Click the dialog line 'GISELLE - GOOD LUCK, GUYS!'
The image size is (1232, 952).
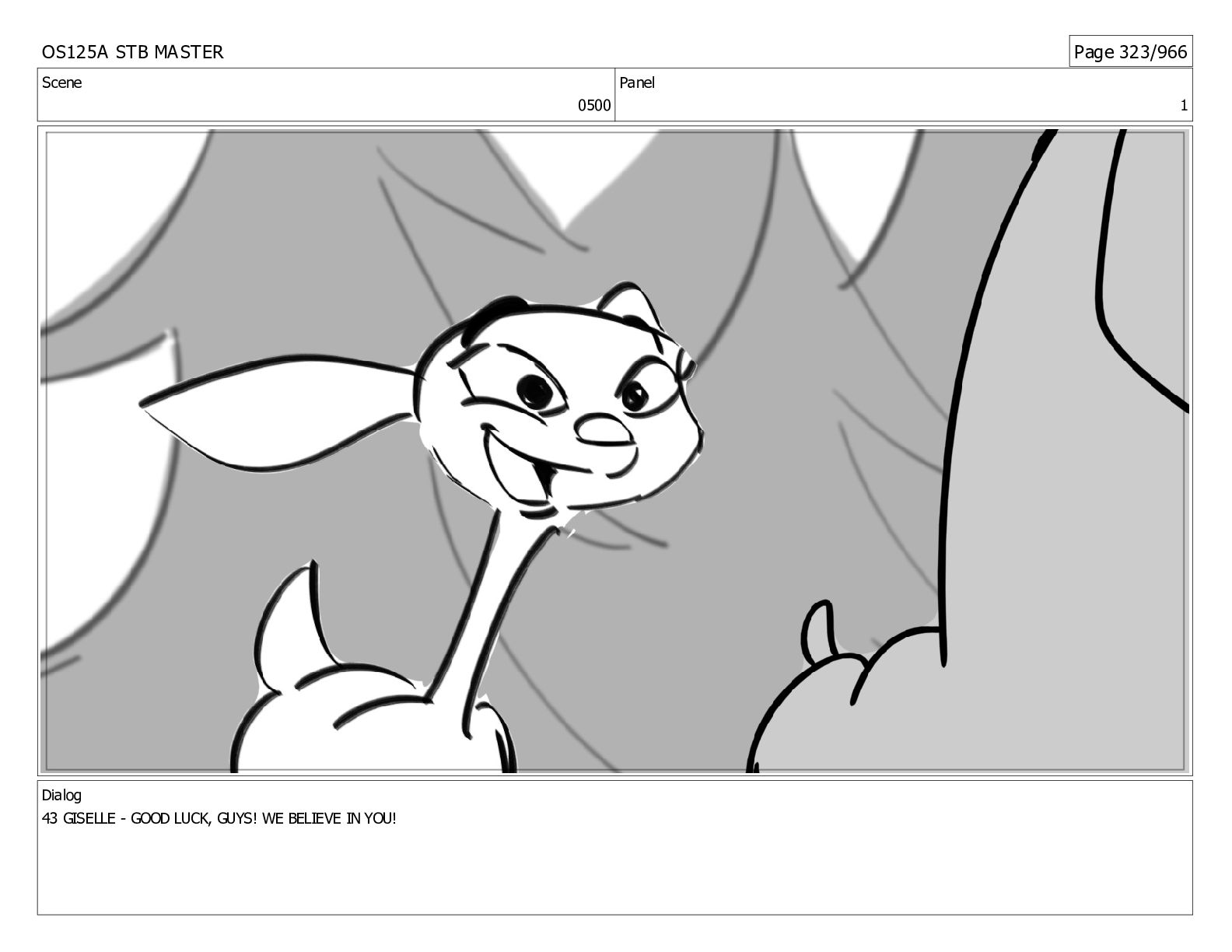pyautogui.click(x=159, y=818)
